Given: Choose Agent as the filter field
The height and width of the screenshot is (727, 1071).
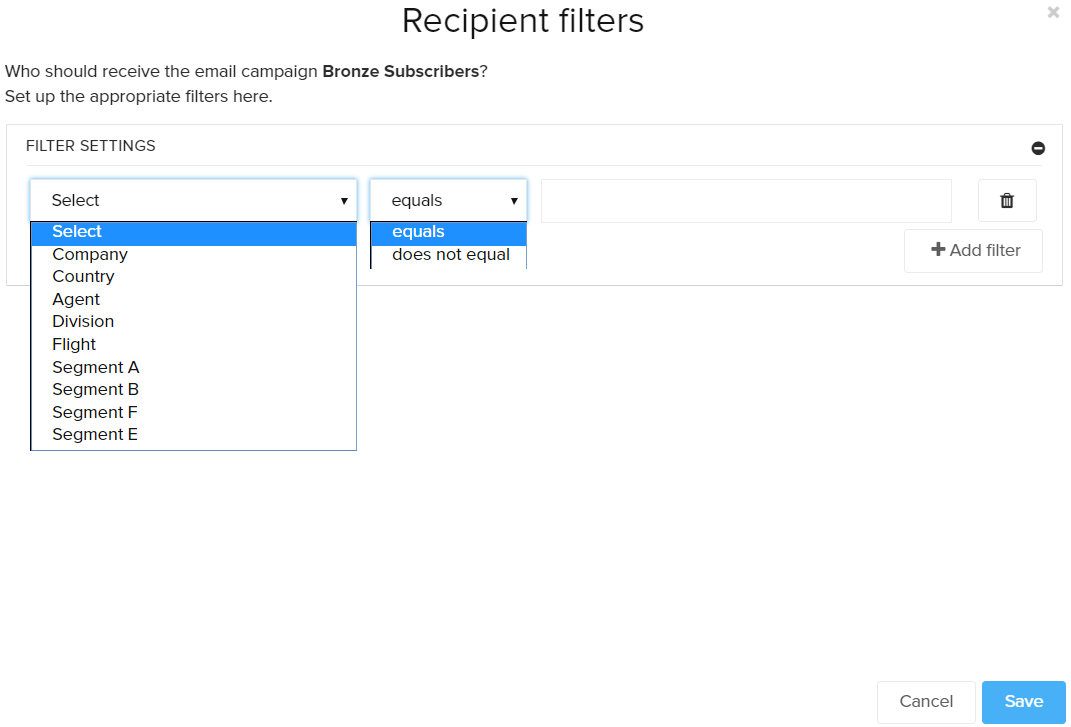Looking at the screenshot, I should 76,299.
